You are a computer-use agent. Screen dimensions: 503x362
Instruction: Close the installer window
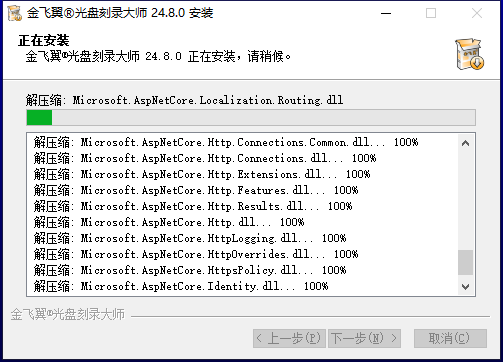[x=477, y=13]
